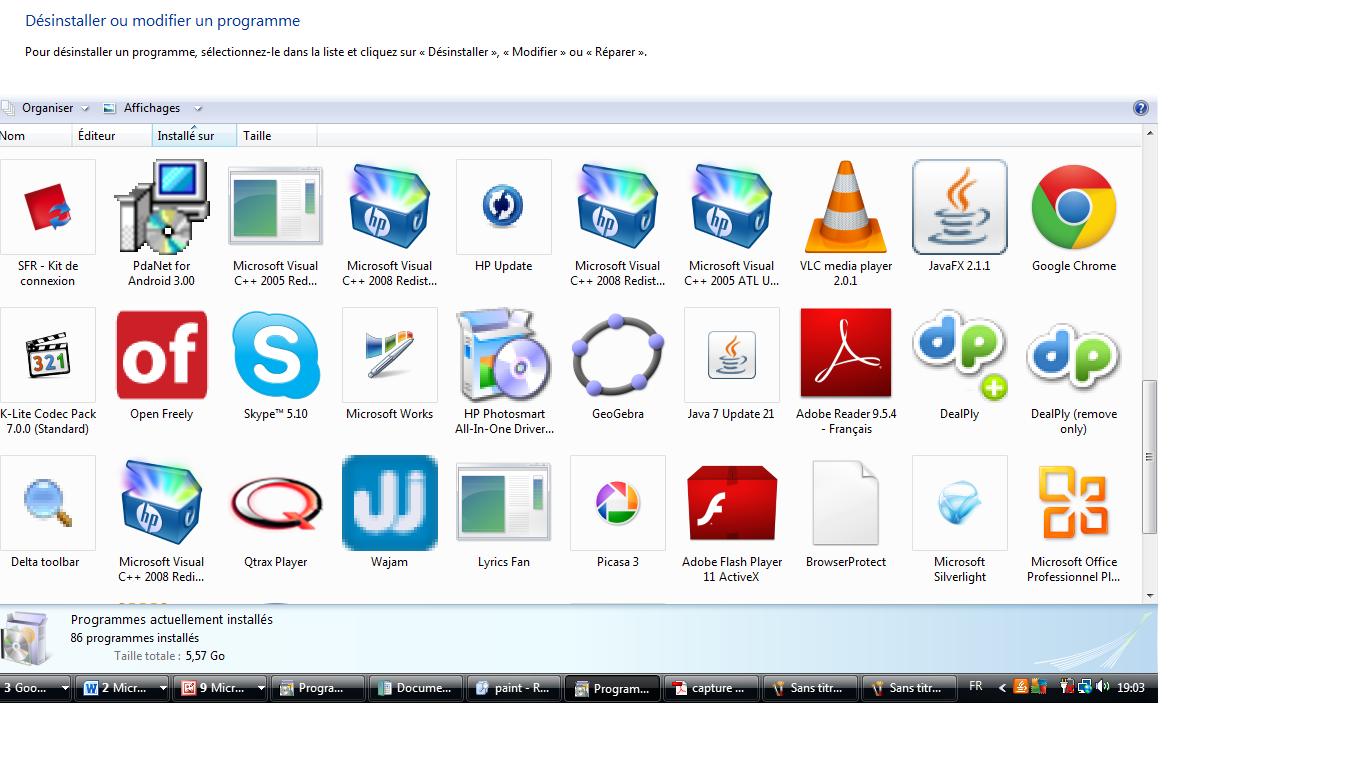Image resolution: width=1366 pixels, height=768 pixels.
Task: Sort programs by the Éditeur column
Action: point(114,136)
